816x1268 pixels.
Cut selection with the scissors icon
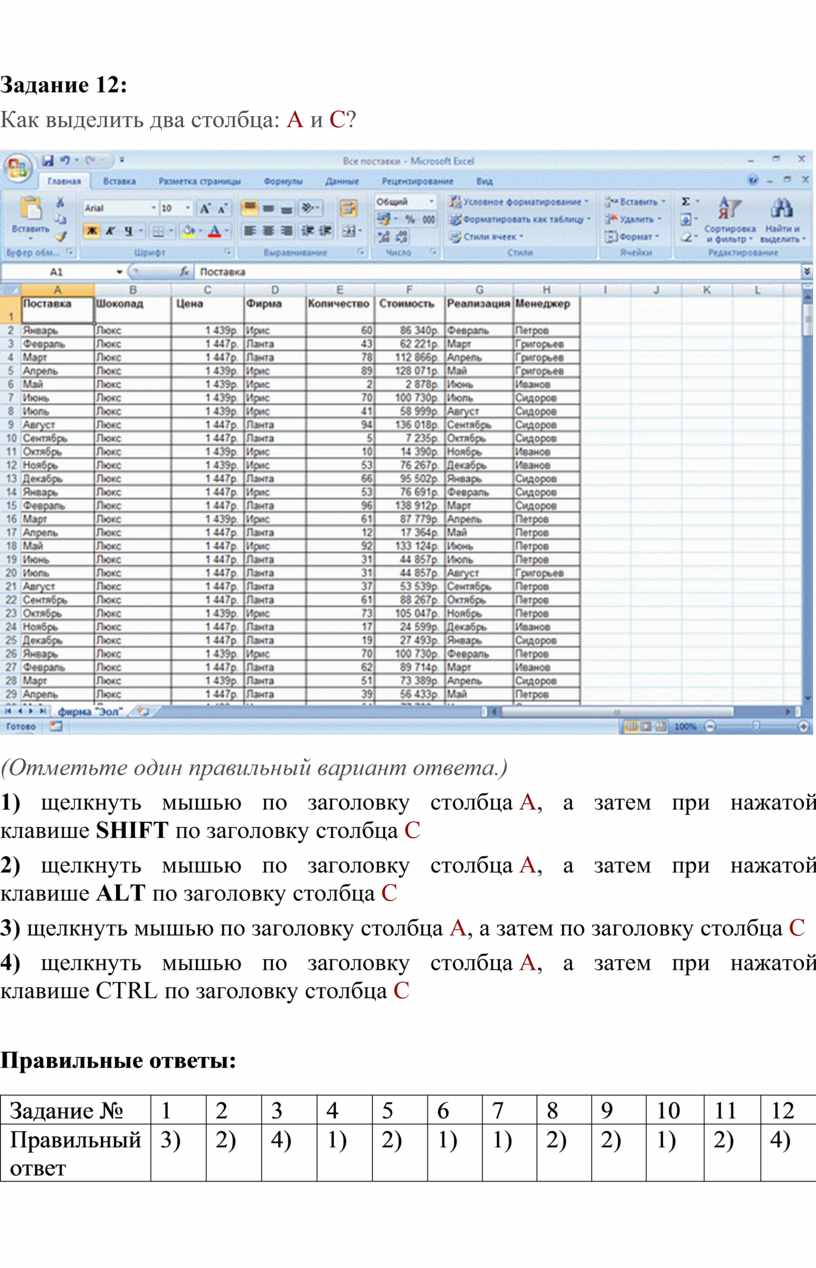pos(60,202)
